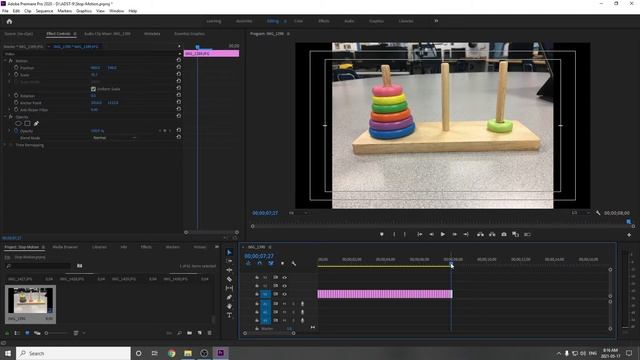Image resolution: width=640 pixels, height=360 pixels.
Task: Open Windows Start menu
Action: pyautogui.click(x=8, y=353)
